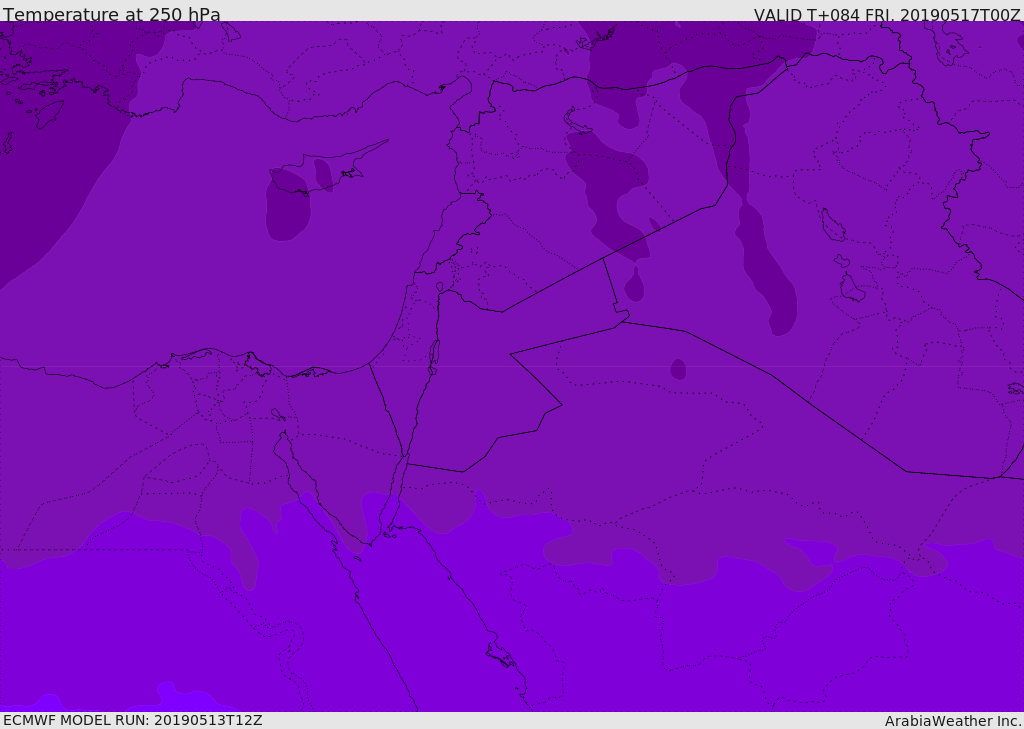Click the large dark purple area at top-left

coord(50,150)
